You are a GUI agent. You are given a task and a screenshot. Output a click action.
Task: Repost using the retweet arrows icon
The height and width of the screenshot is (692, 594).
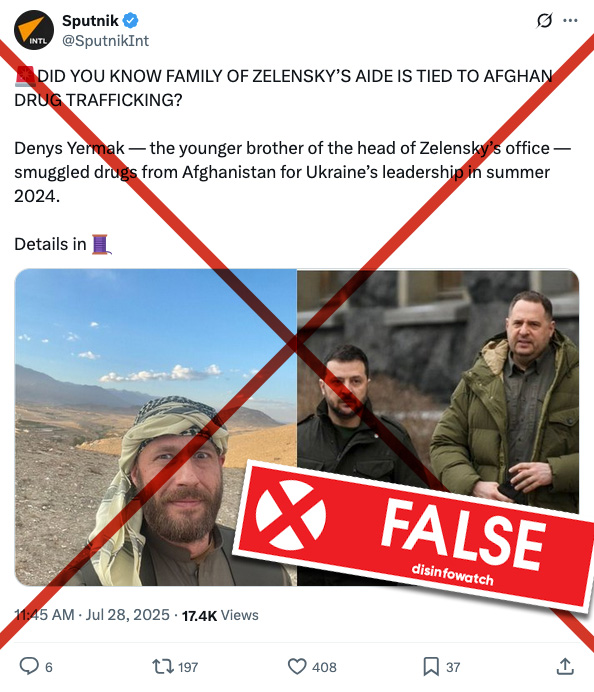tap(163, 666)
